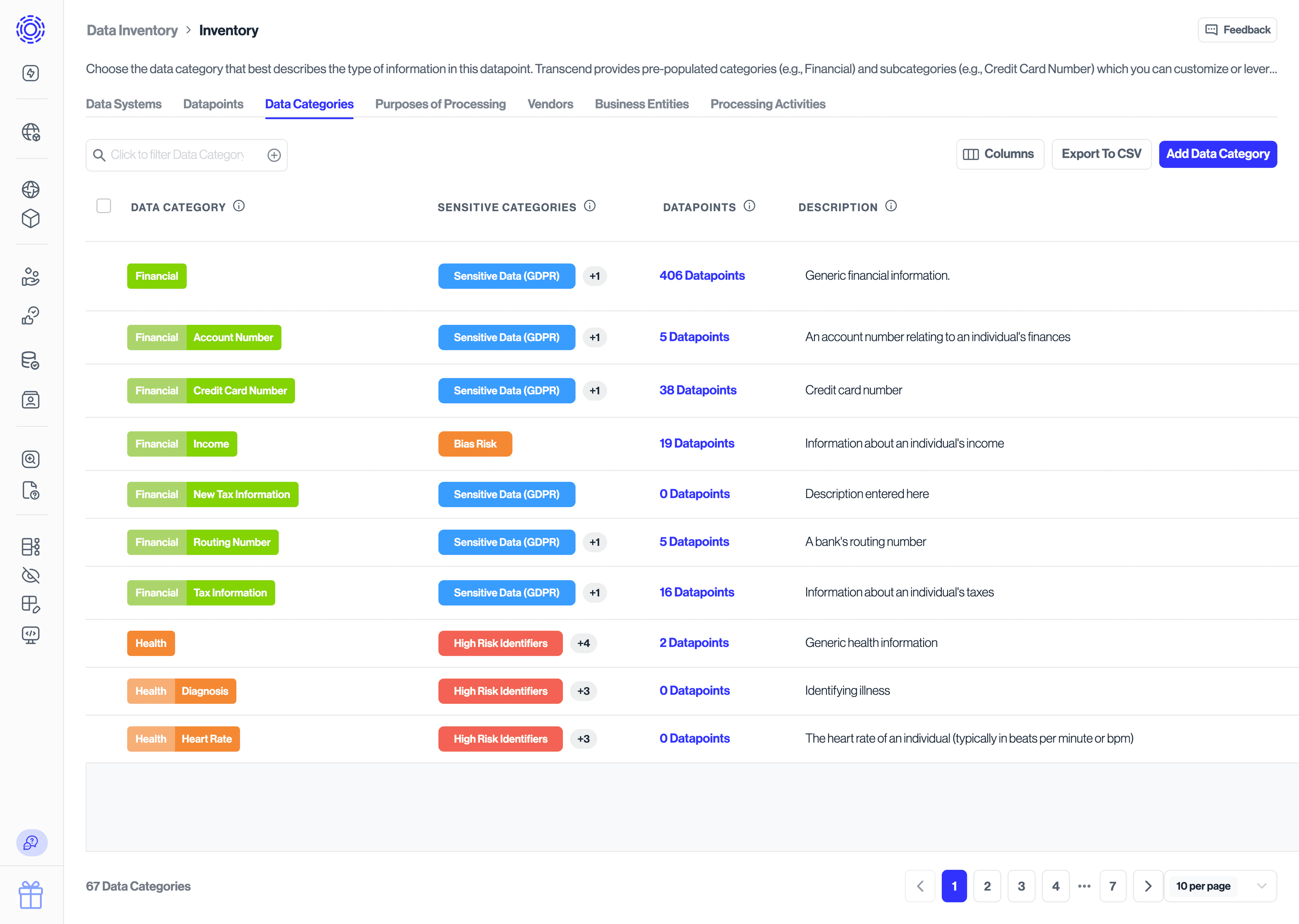Open the code console icon in sidebar
This screenshot has height=924, width=1299.
tap(31, 634)
